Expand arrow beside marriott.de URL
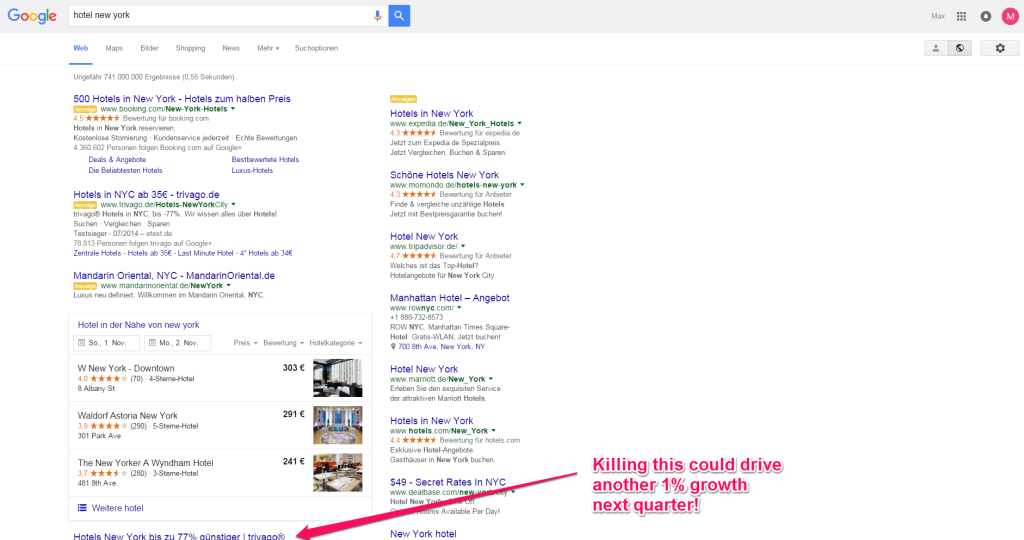Image resolution: width=1024 pixels, height=540 pixels. click(x=491, y=379)
